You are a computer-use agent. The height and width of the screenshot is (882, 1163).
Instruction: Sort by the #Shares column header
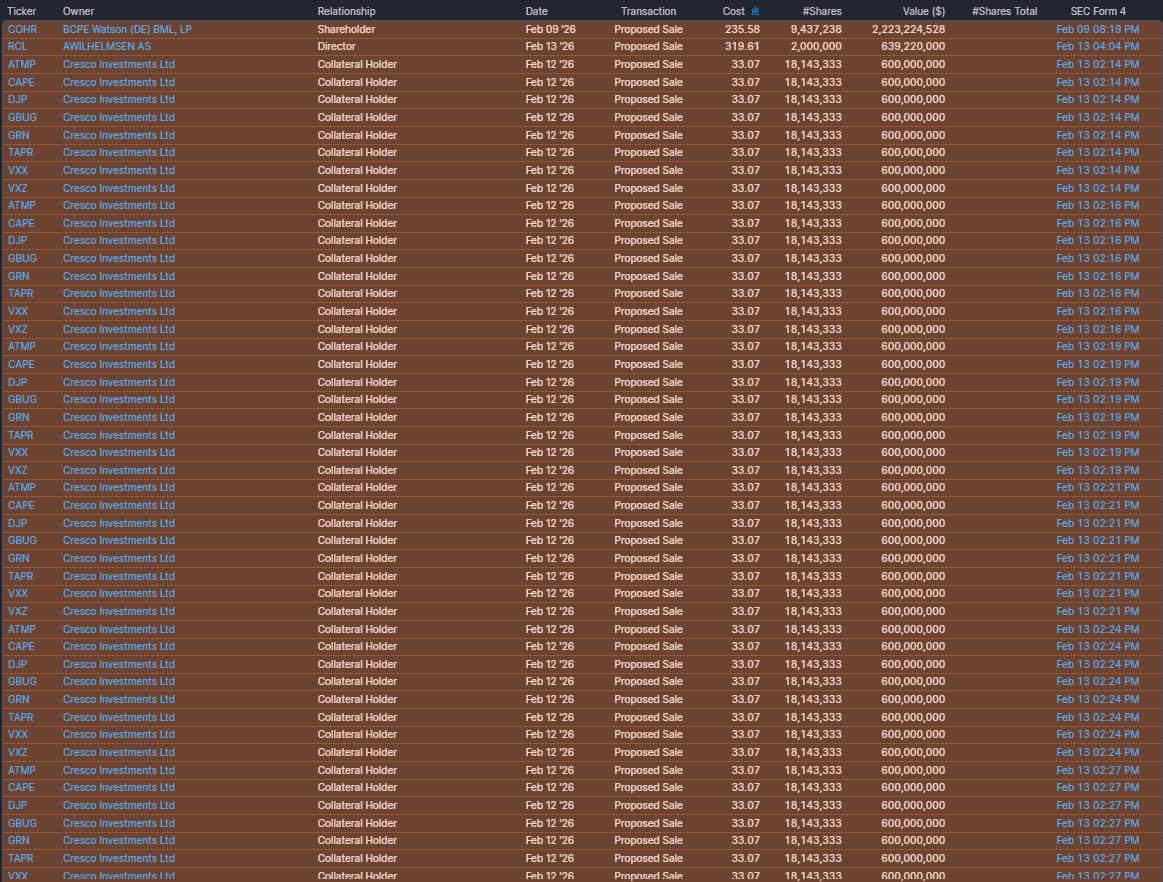click(822, 11)
